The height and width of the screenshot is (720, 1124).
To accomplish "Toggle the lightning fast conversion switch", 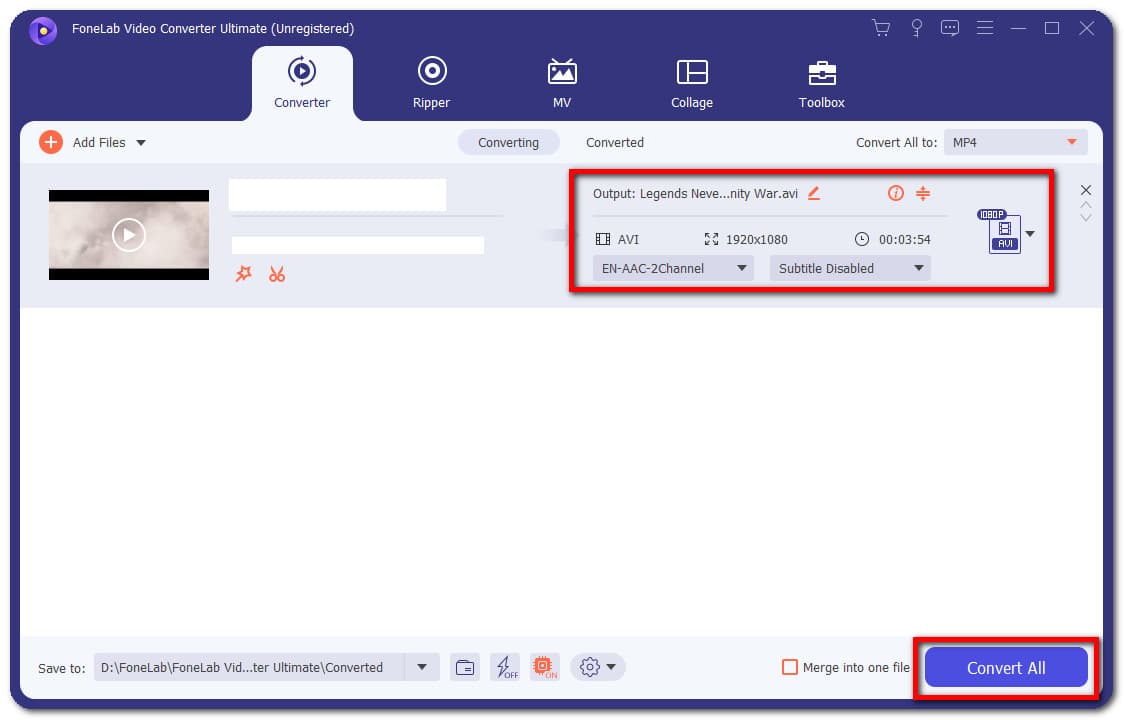I will pyautogui.click(x=505, y=667).
